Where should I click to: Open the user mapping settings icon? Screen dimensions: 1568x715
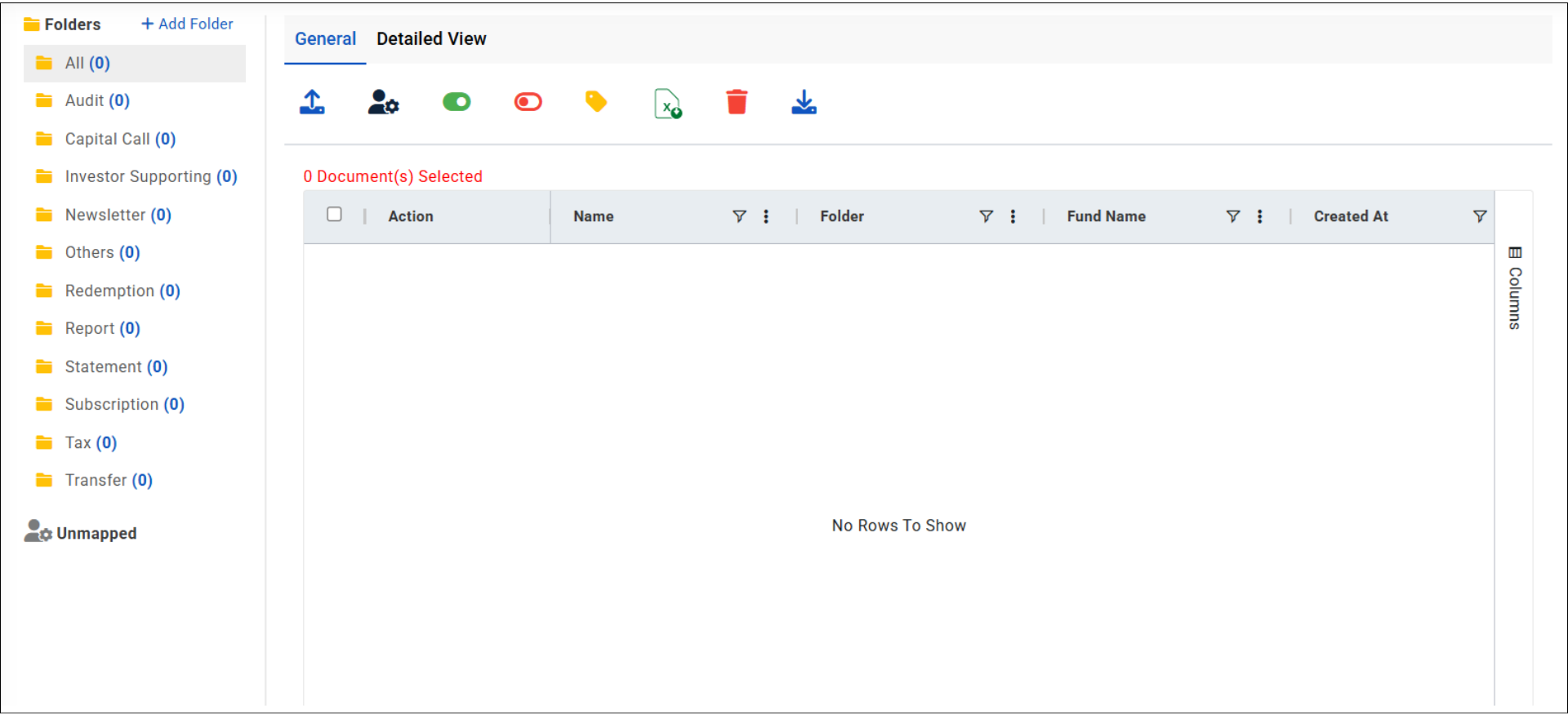coord(382,102)
